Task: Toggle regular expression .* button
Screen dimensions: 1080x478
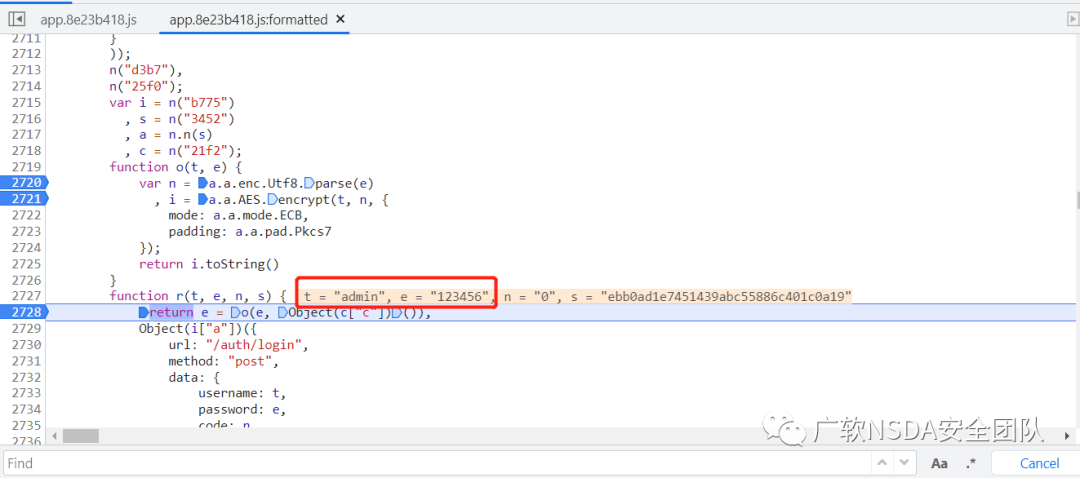Action: (971, 464)
